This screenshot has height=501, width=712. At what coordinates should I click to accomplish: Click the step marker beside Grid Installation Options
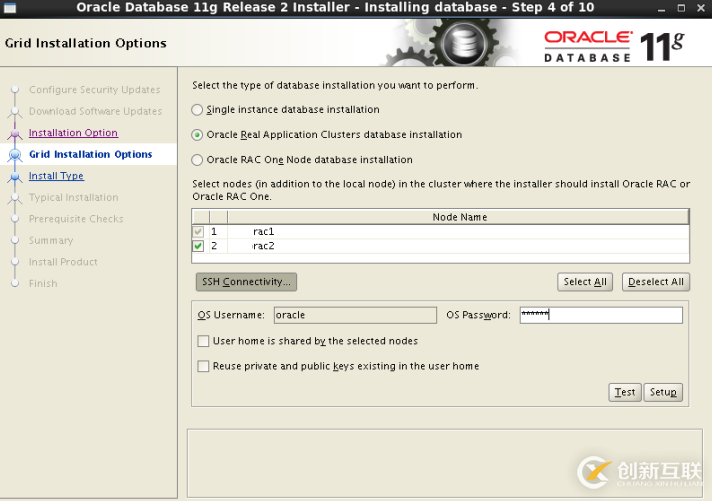(15, 155)
